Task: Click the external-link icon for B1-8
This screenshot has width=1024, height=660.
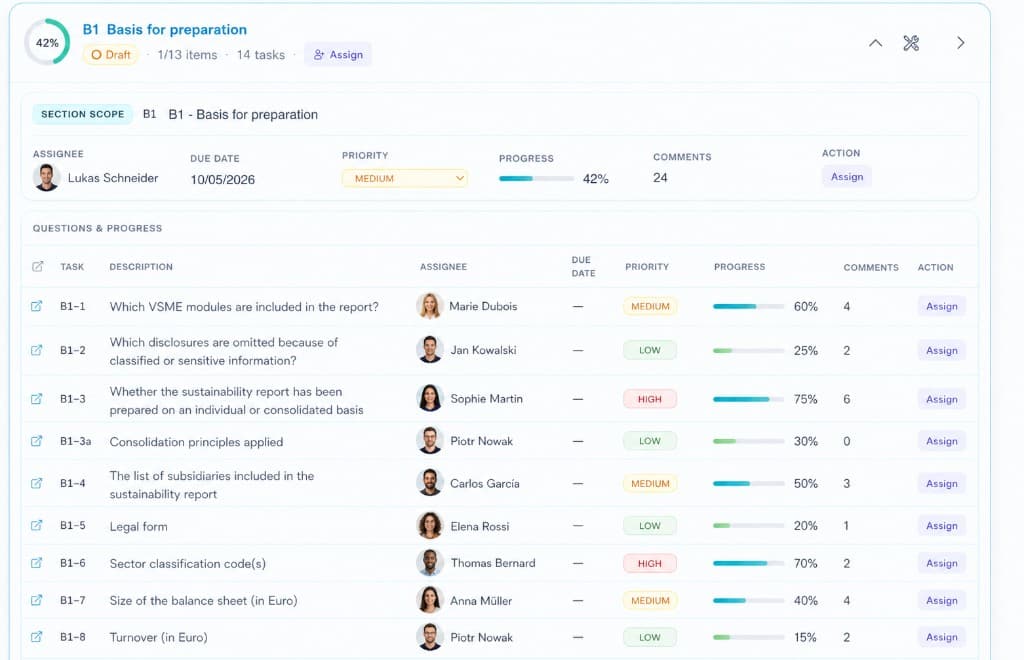Action: [37, 637]
